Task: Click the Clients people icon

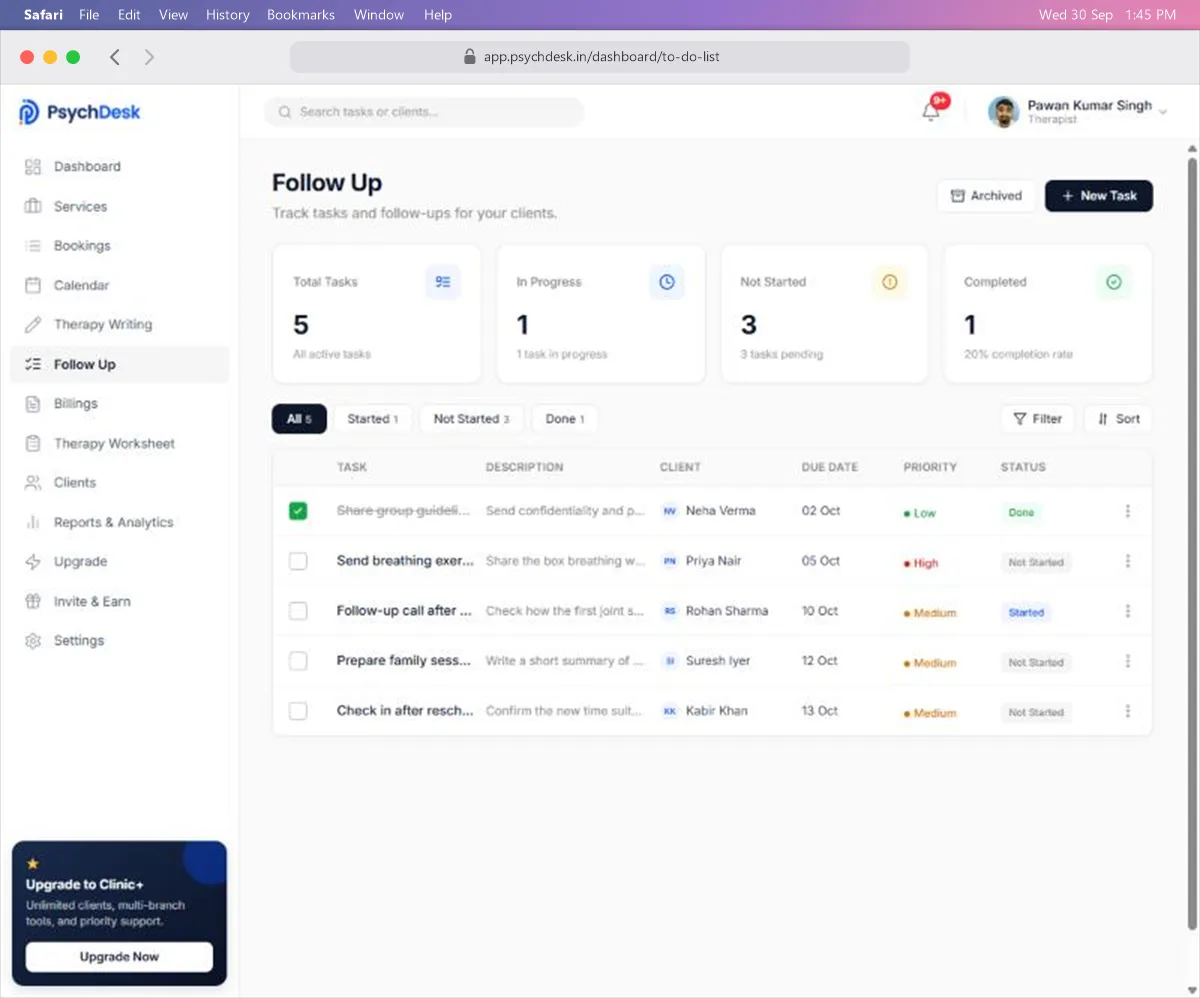Action: [33, 482]
